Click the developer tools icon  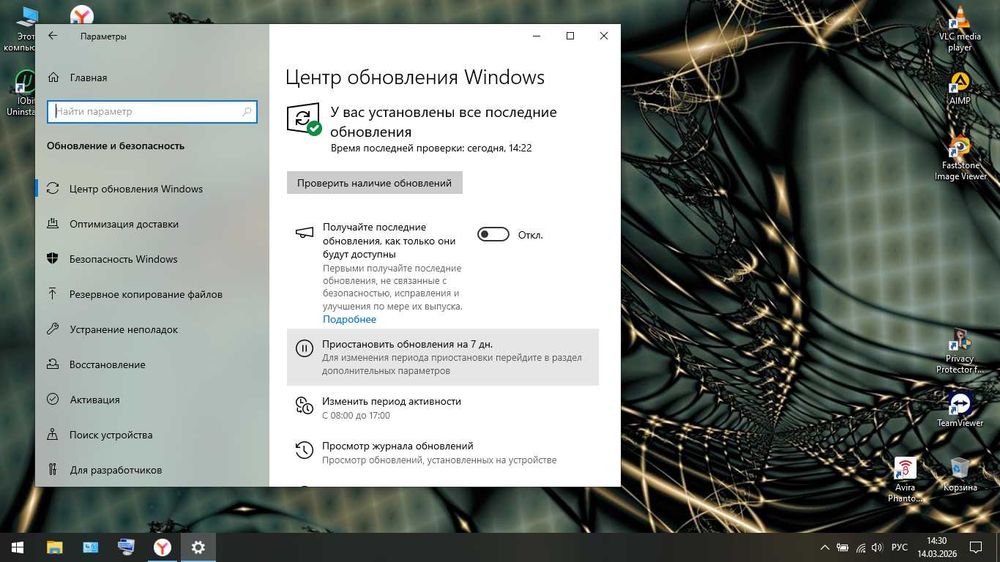[x=52, y=470]
